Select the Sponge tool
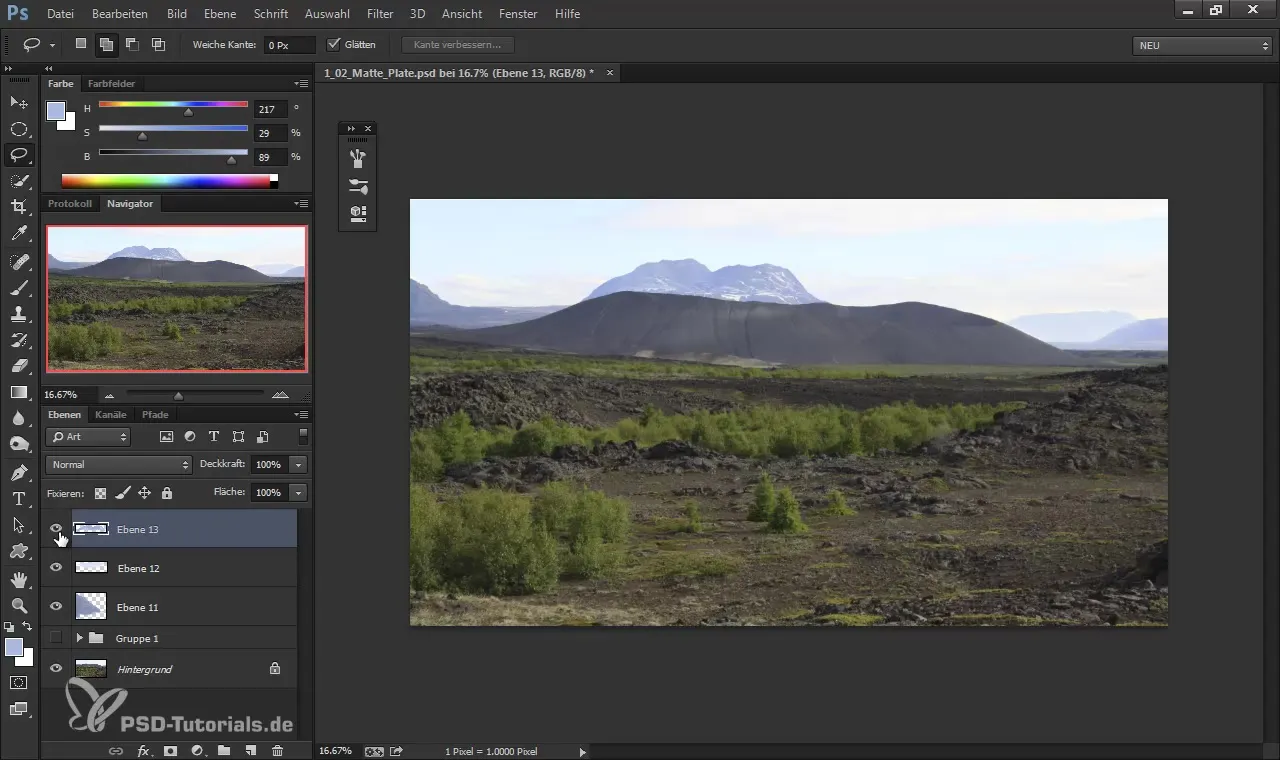 19,444
